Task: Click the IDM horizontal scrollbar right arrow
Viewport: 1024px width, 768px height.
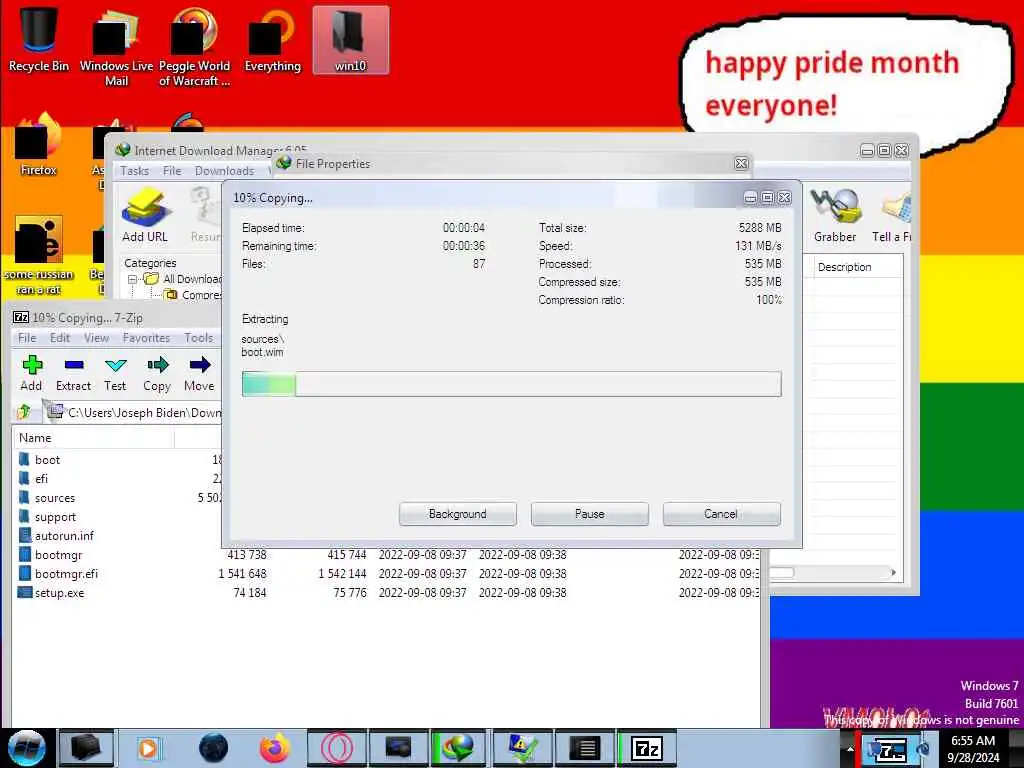Action: (x=893, y=573)
